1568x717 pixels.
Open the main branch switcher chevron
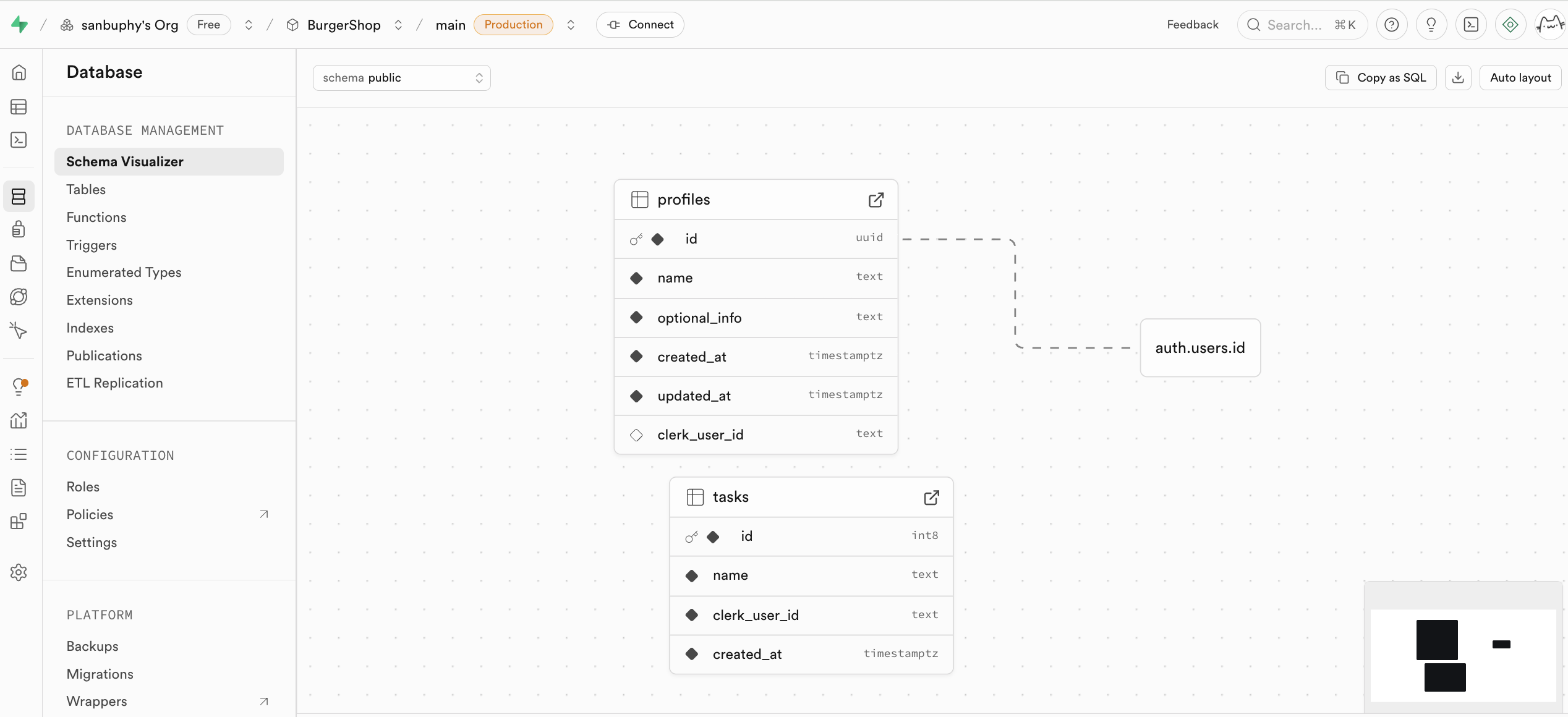click(x=571, y=25)
